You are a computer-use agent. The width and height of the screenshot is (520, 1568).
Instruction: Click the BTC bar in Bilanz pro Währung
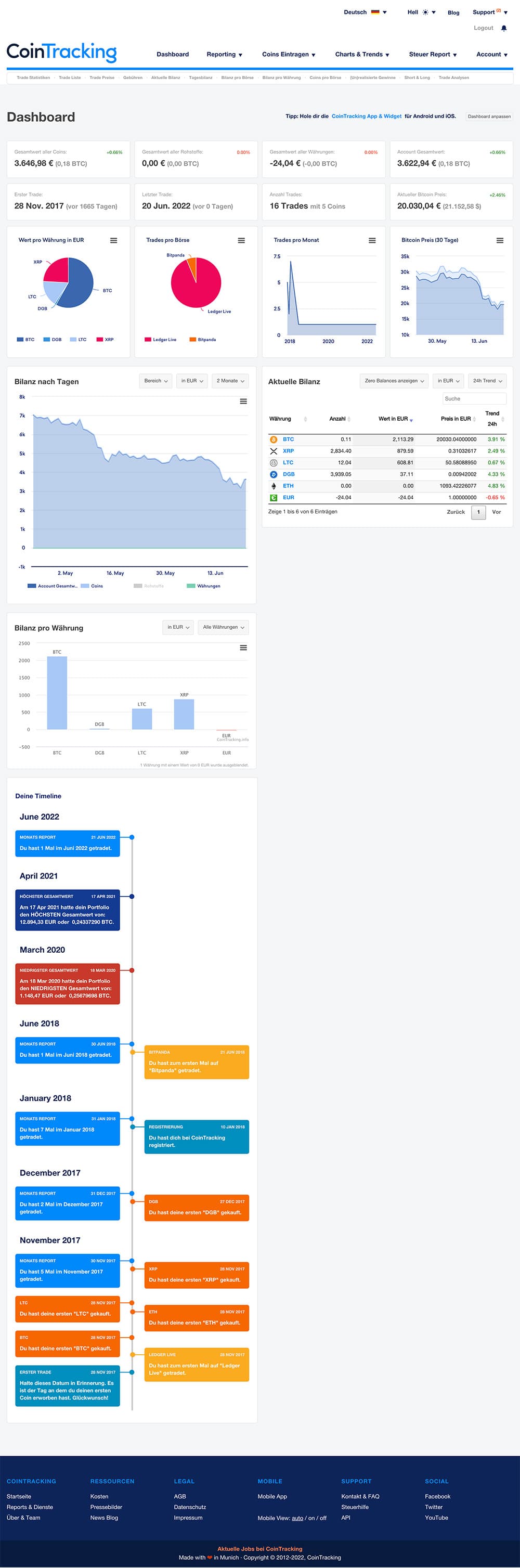pos(57,693)
